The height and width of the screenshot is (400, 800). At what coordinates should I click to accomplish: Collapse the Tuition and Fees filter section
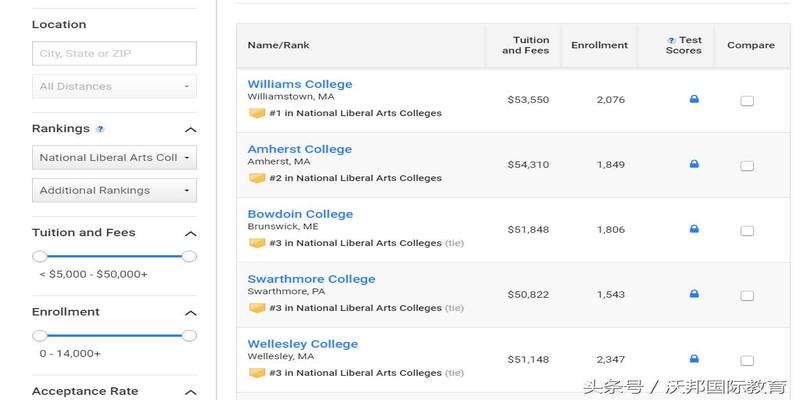pyautogui.click(x=190, y=234)
